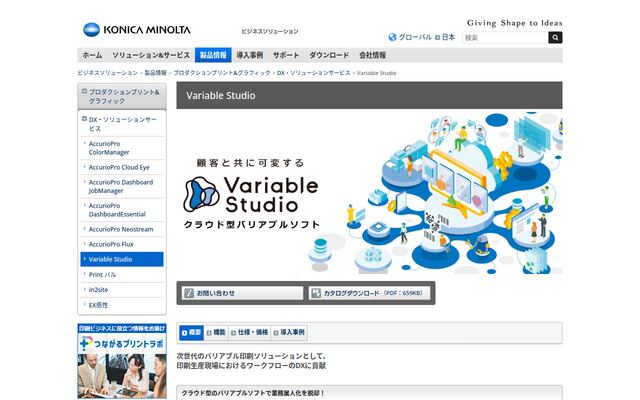
Task: Select AccurioPro Flux in sidebar
Action: pyautogui.click(x=122, y=244)
